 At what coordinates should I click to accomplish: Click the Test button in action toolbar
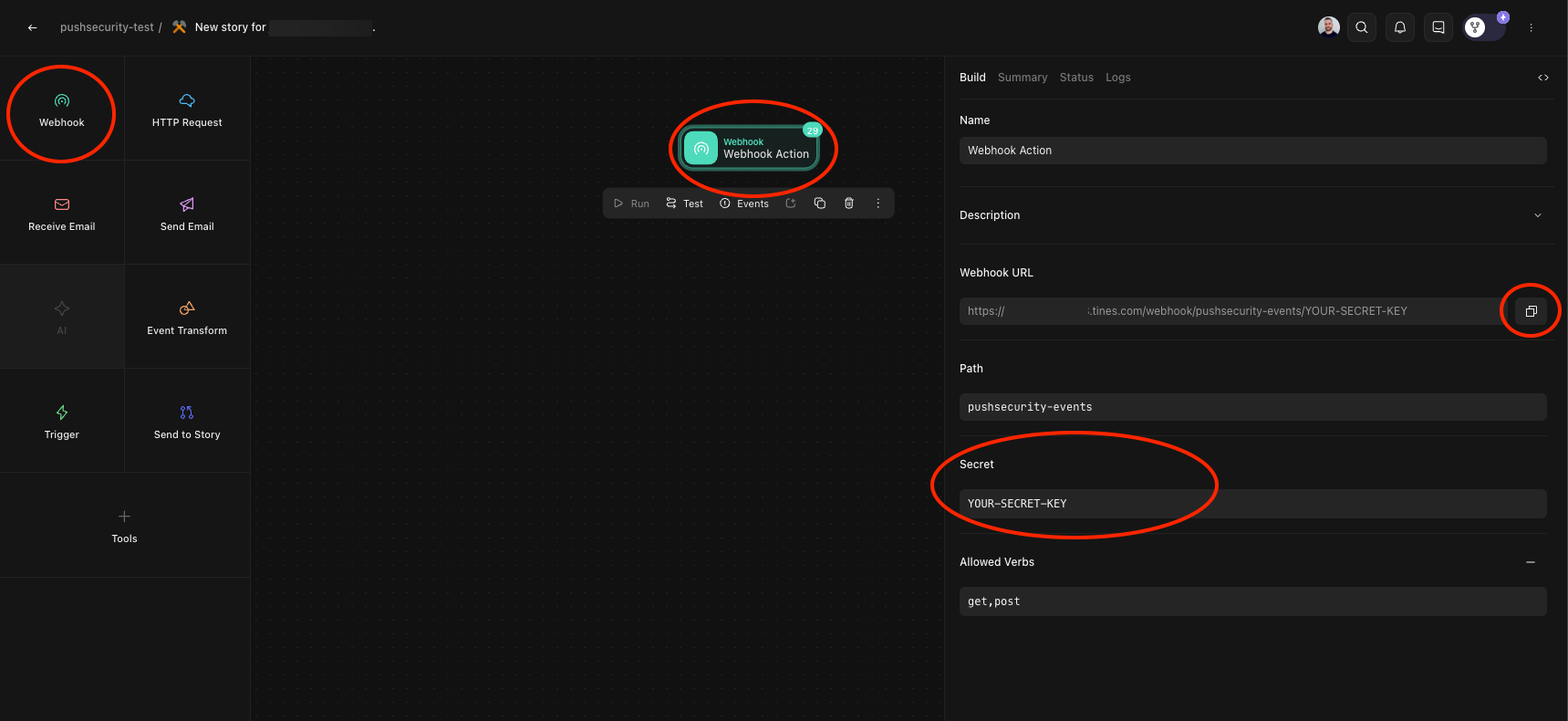pyautogui.click(x=684, y=204)
